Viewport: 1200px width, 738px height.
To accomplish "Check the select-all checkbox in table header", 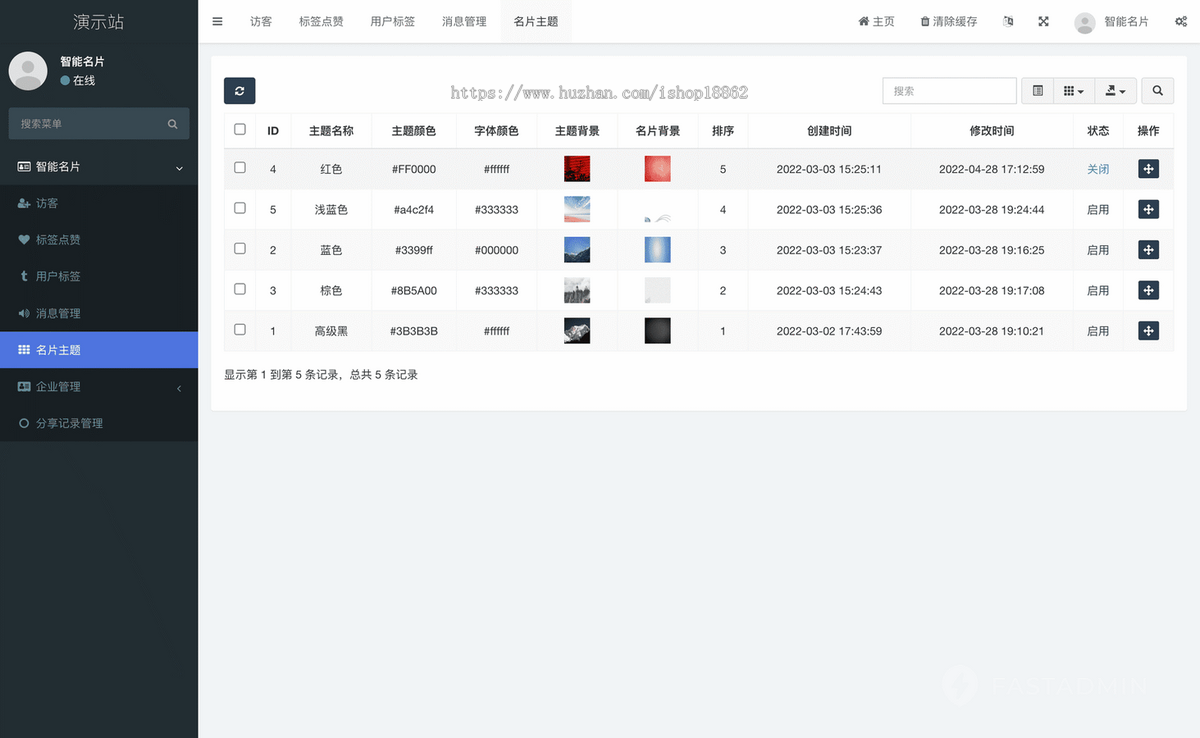I will pyautogui.click(x=240, y=130).
